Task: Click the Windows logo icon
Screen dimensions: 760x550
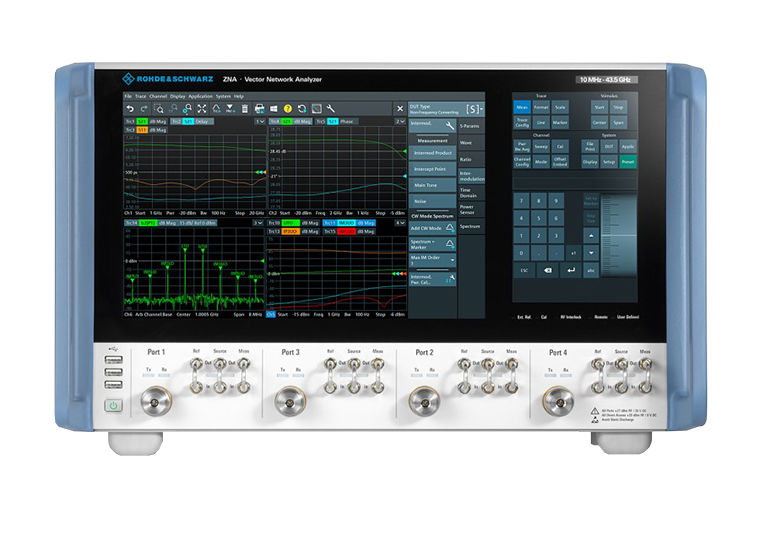Action: pos(273,109)
